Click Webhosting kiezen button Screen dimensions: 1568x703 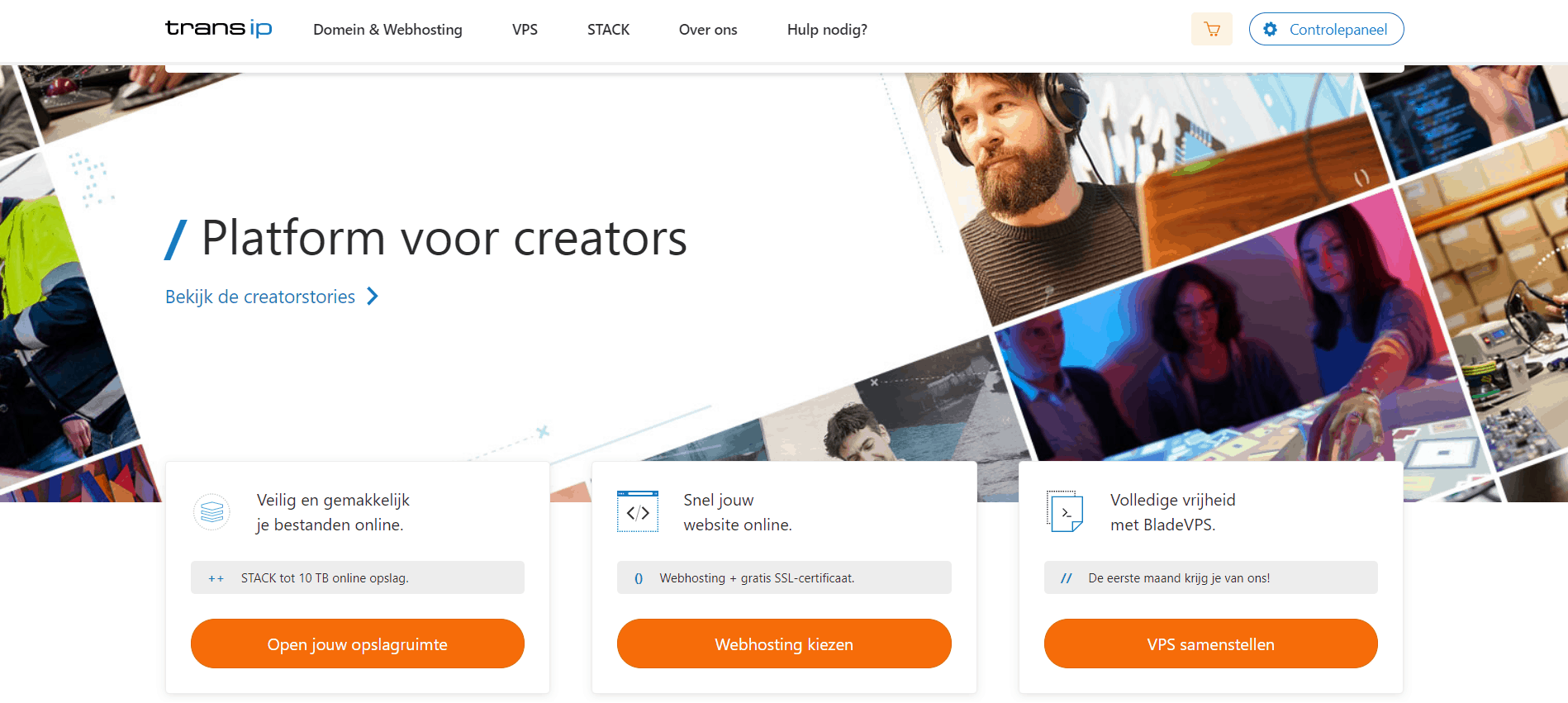click(x=784, y=644)
